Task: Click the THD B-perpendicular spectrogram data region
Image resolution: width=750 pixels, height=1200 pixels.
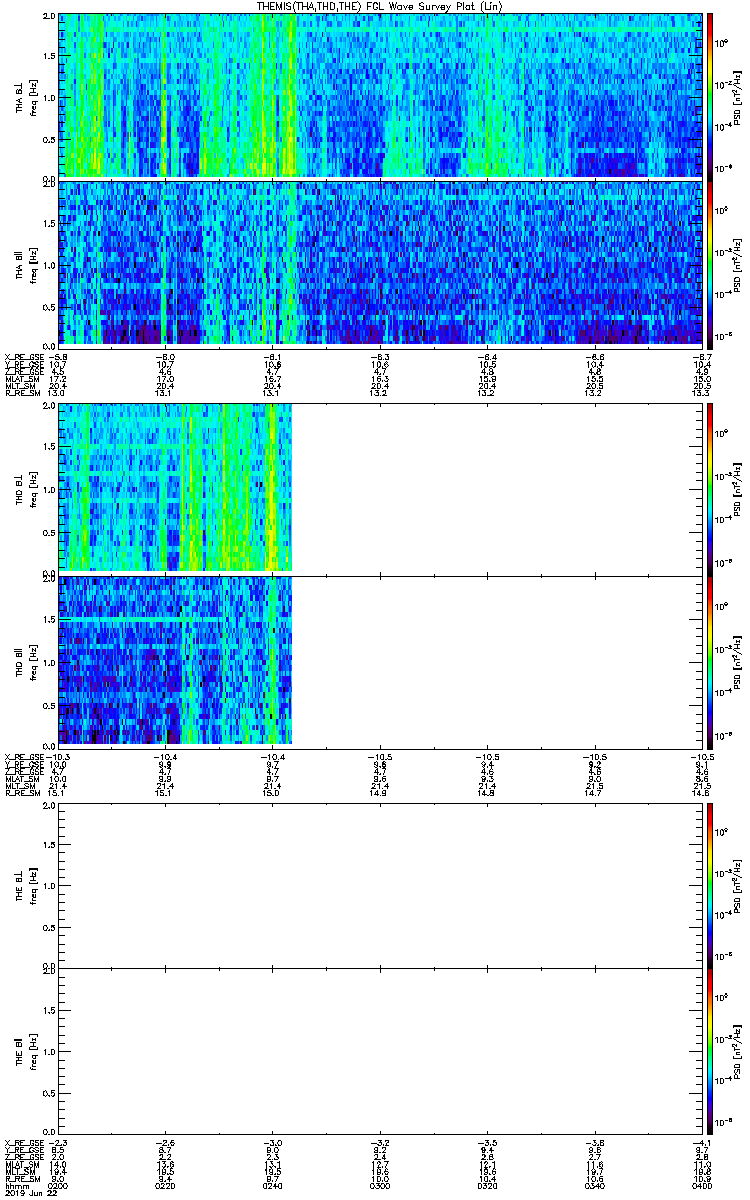Action: point(175,487)
